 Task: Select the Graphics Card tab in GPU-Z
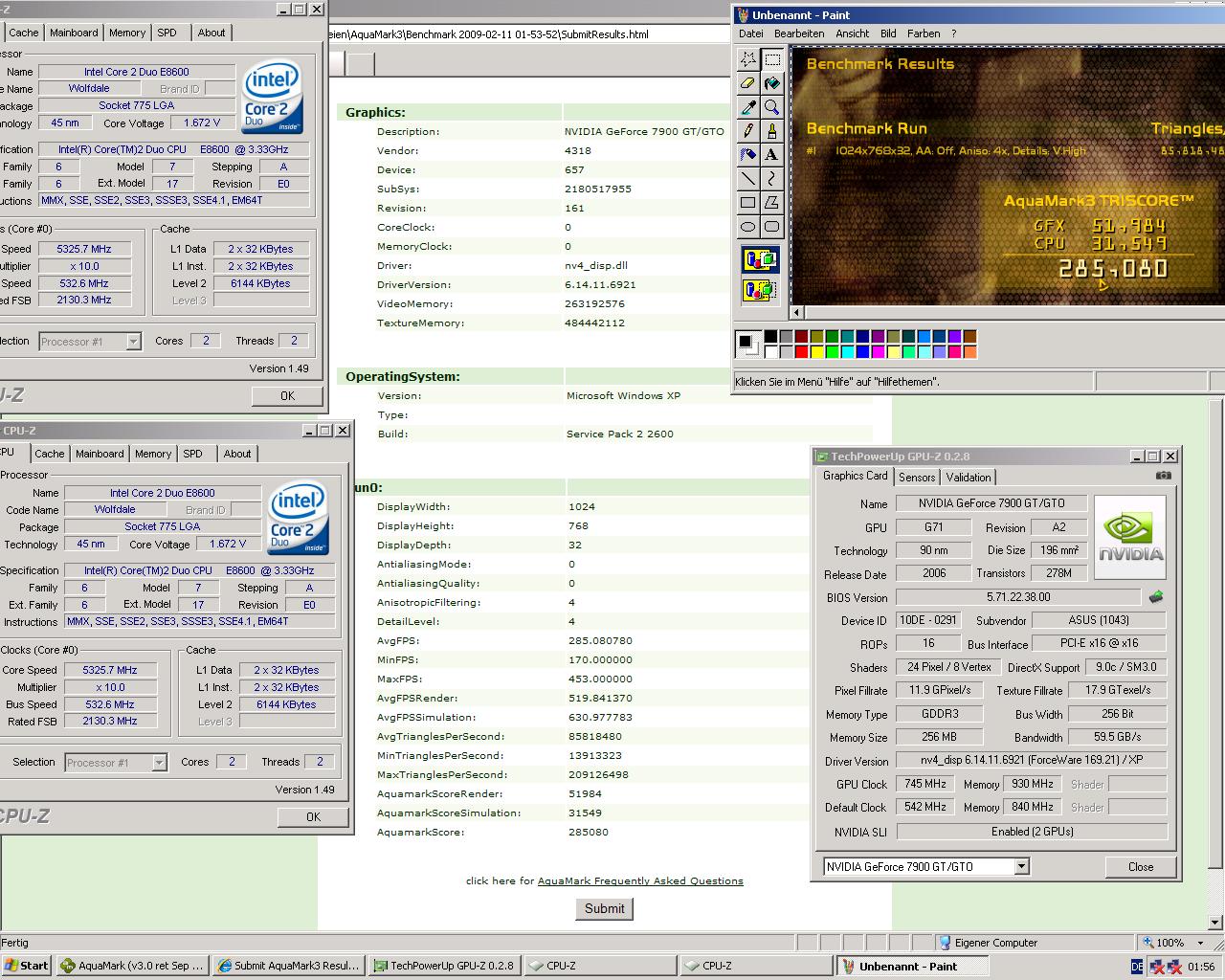click(856, 476)
